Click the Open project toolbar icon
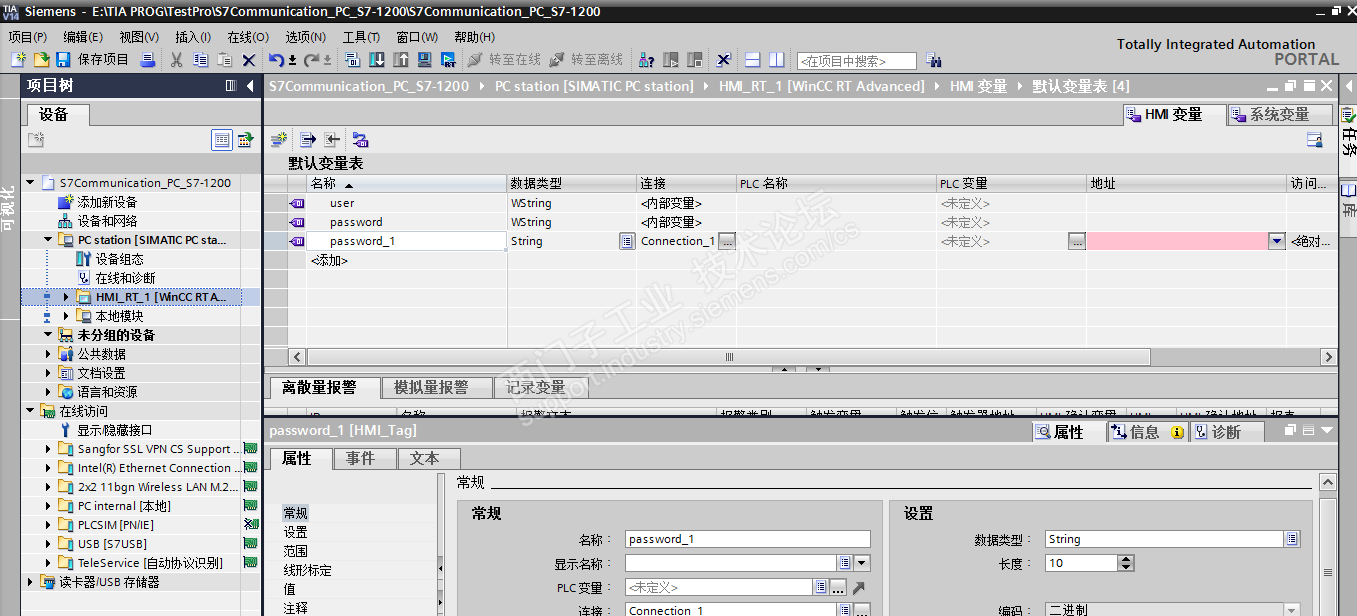This screenshot has height=616, width=1357. click(41, 60)
